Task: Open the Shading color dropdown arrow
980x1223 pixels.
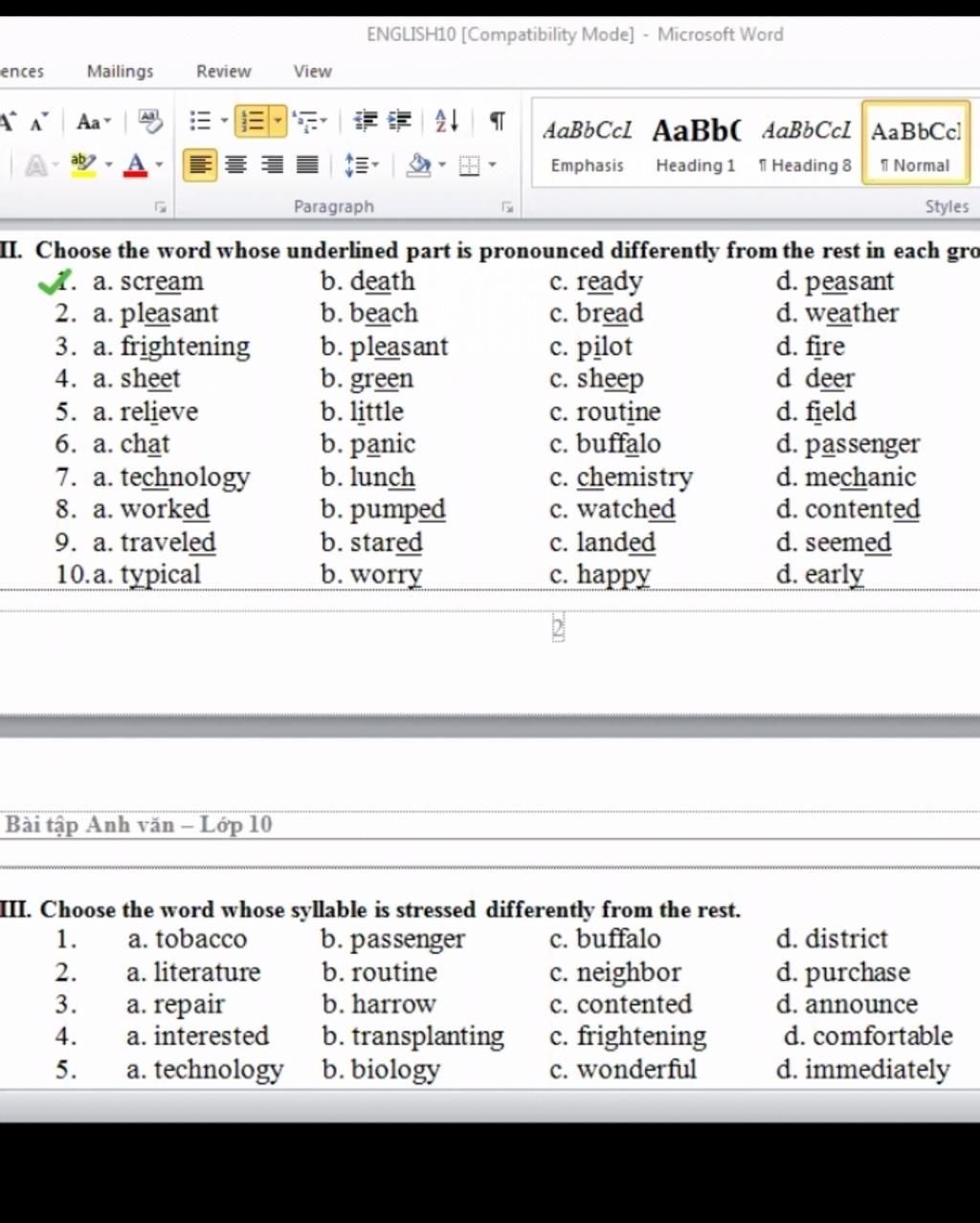Action: coord(442,166)
